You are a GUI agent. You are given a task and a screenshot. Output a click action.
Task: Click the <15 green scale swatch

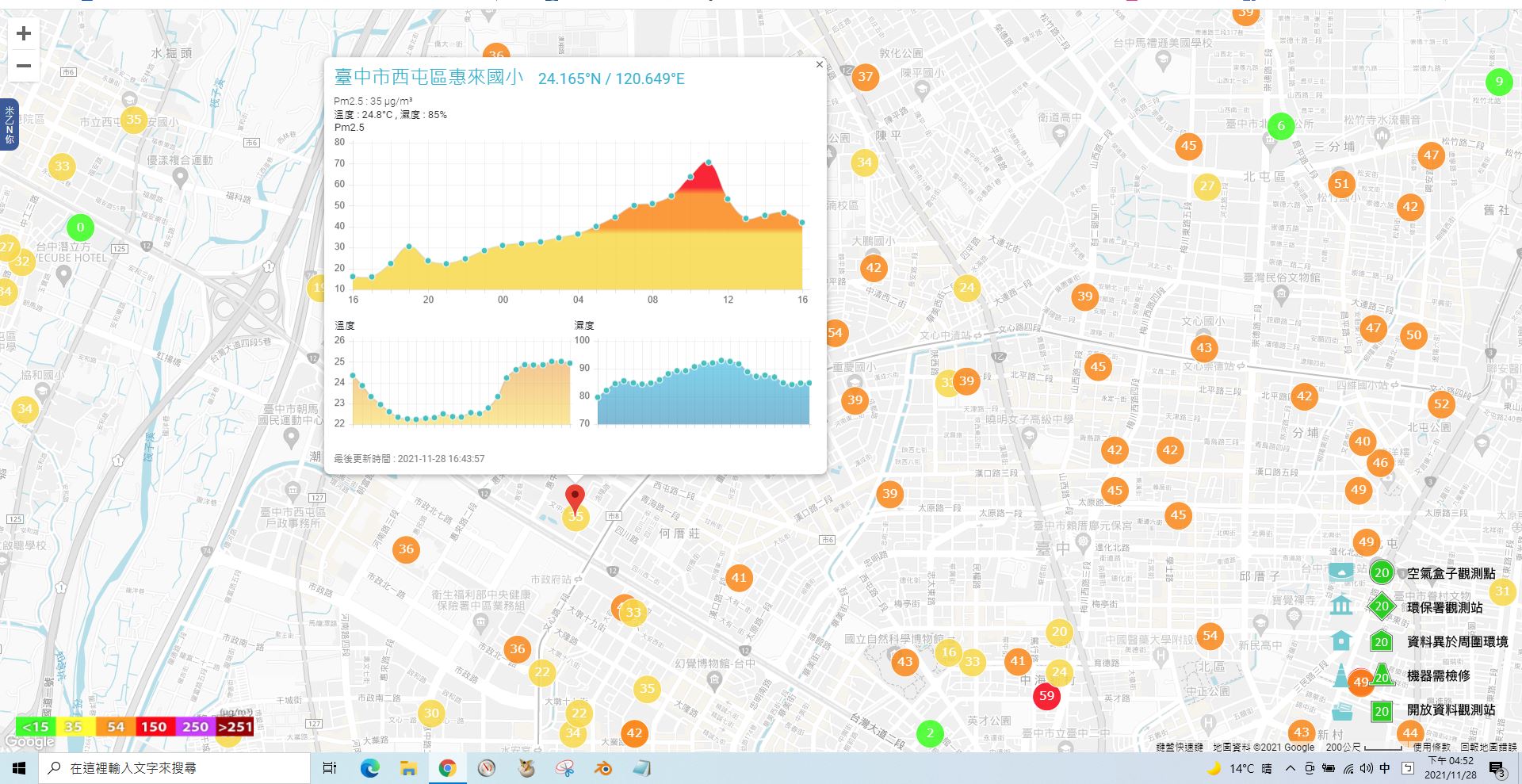[x=35, y=726]
